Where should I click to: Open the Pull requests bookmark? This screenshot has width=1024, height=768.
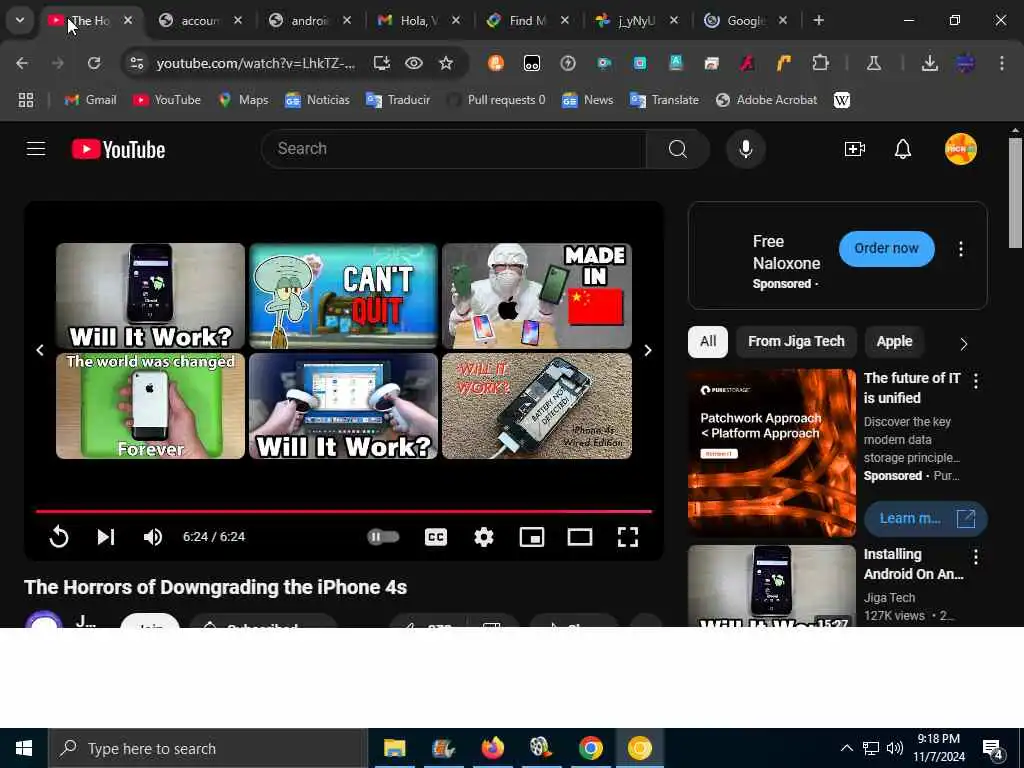coord(497,100)
